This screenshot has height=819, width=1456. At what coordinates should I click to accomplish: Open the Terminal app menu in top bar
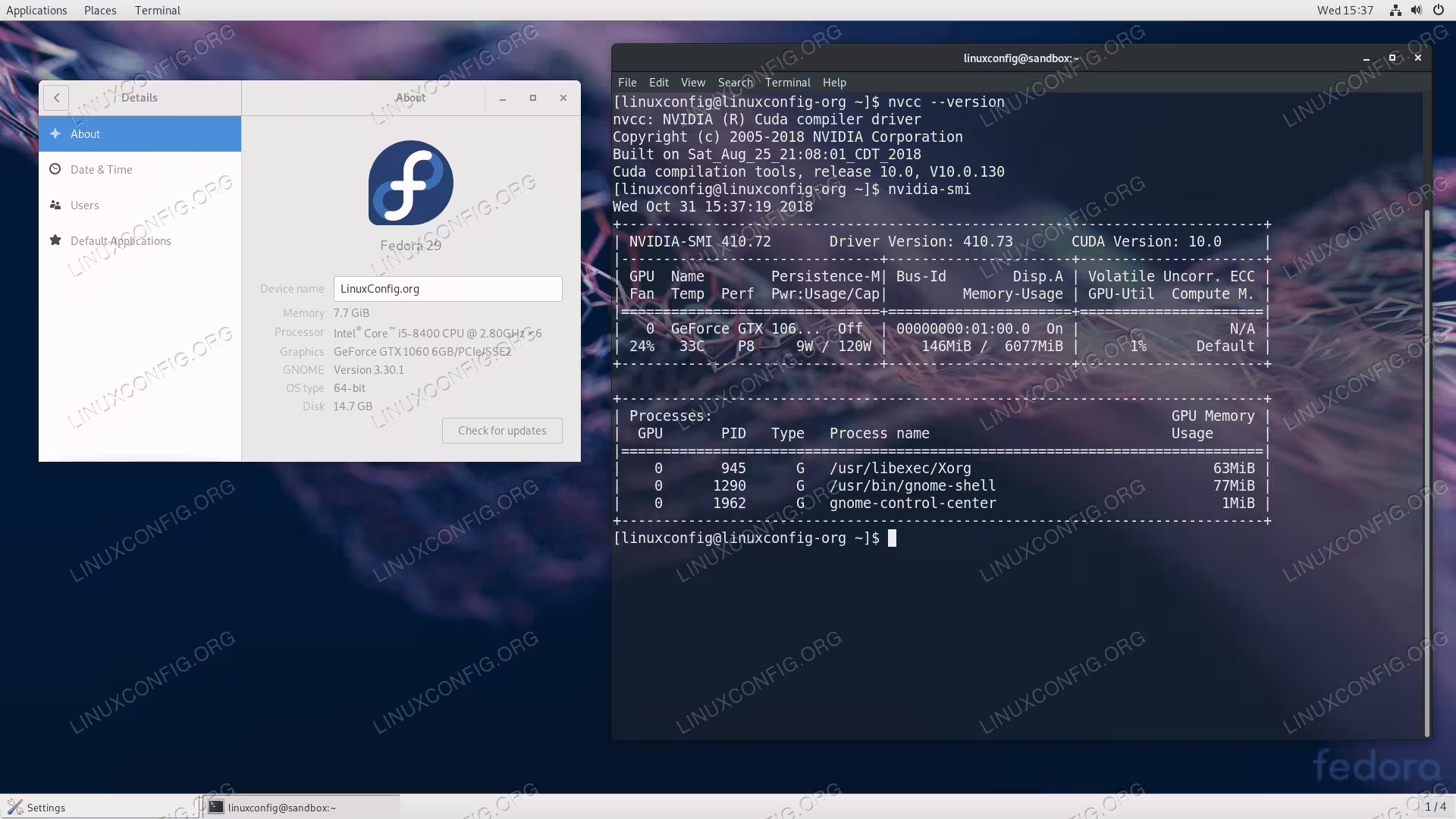(x=158, y=10)
